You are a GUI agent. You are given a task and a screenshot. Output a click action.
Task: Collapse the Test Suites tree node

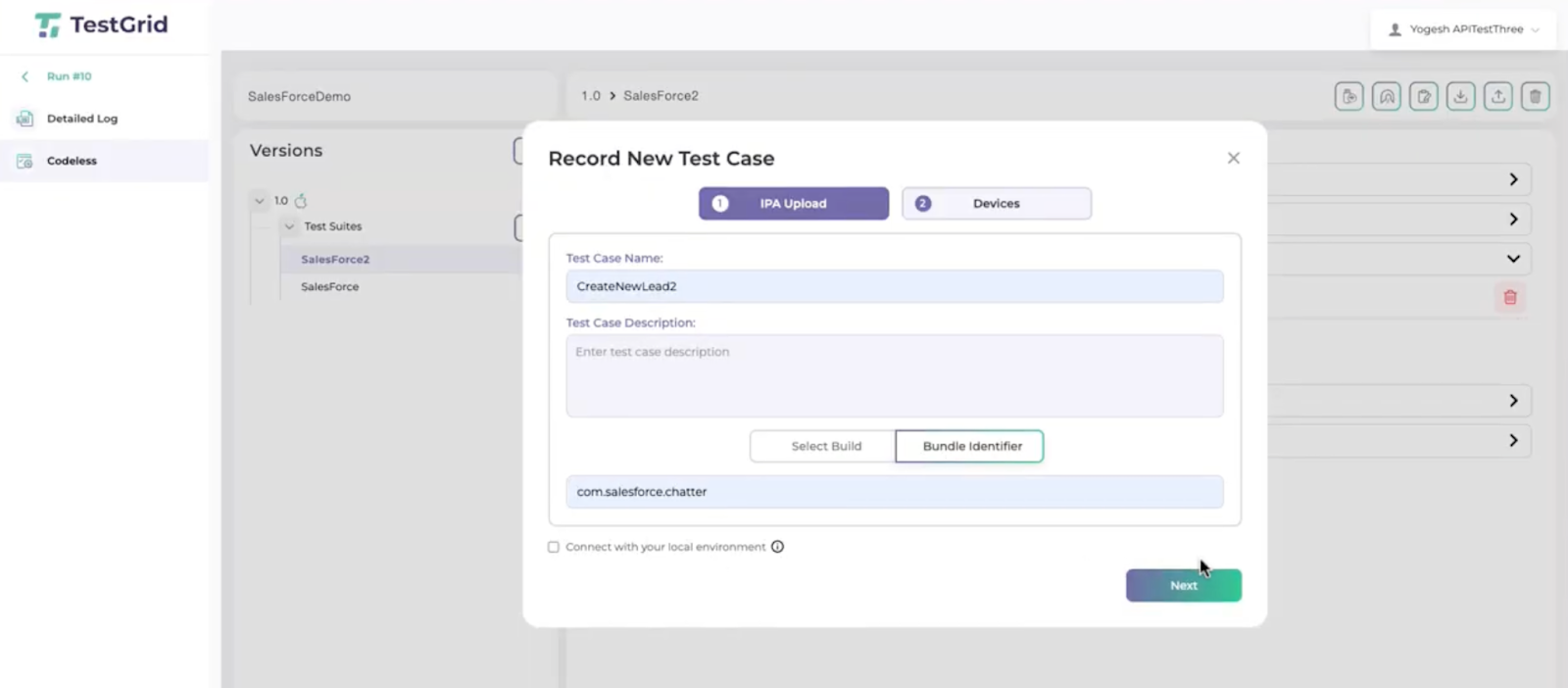(289, 226)
